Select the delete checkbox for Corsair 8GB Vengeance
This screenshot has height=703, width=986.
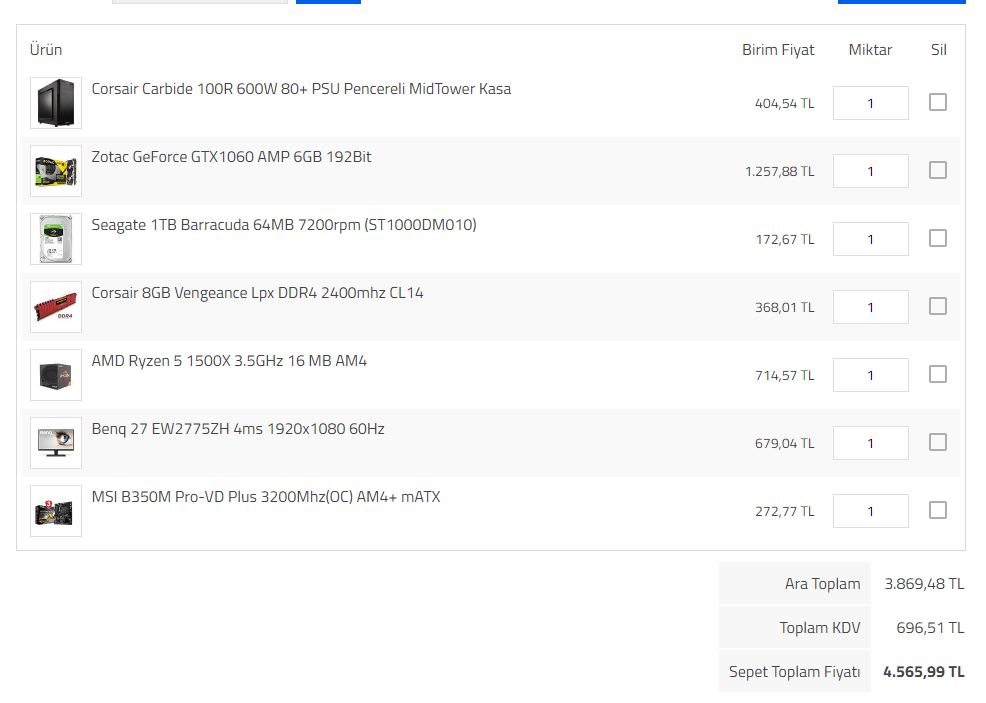pyautogui.click(x=938, y=306)
